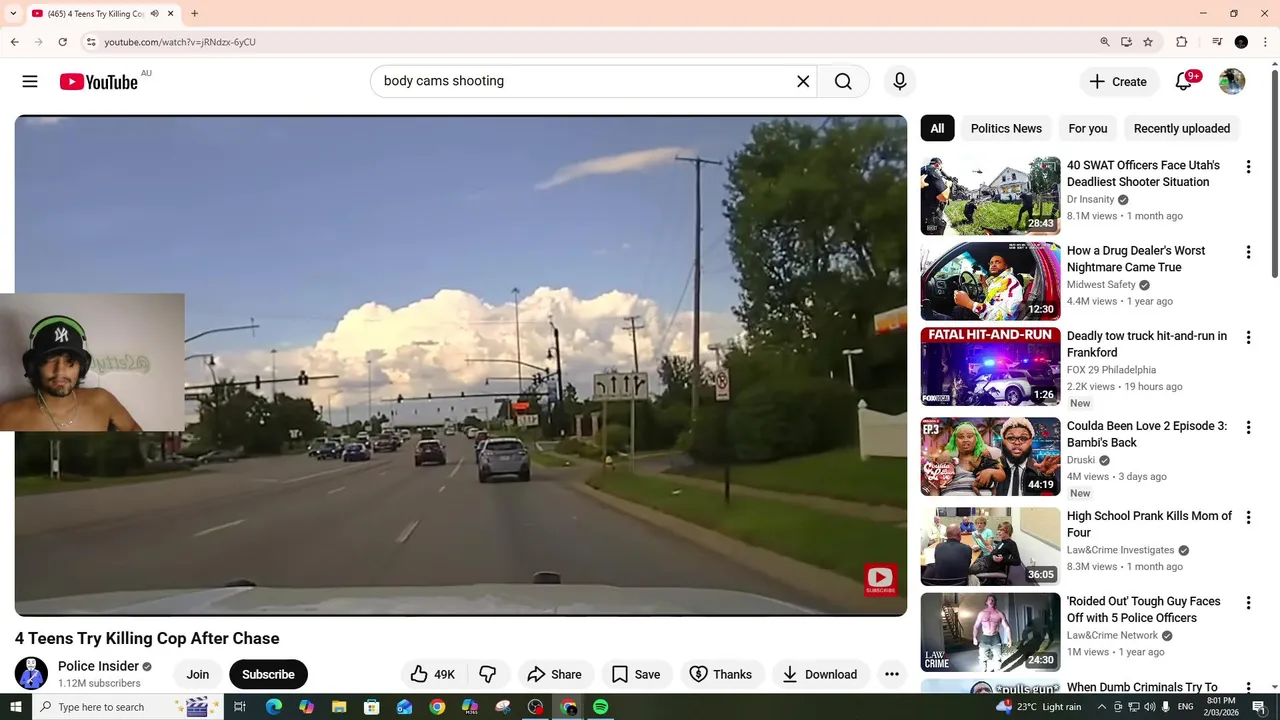This screenshot has width=1280, height=720.
Task: Open YouTube notifications bell
Action: tap(1184, 82)
